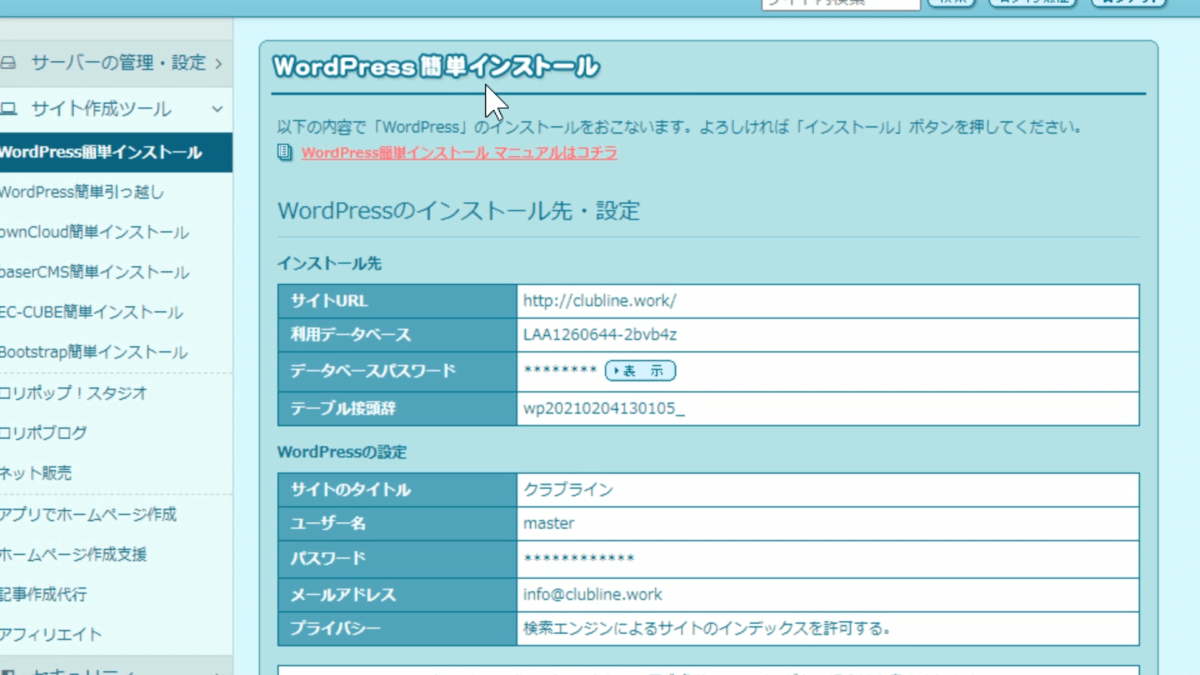Click the monitor icon beside サイト作成ツール
Screen dimensions: 1200x675
tap(8, 109)
